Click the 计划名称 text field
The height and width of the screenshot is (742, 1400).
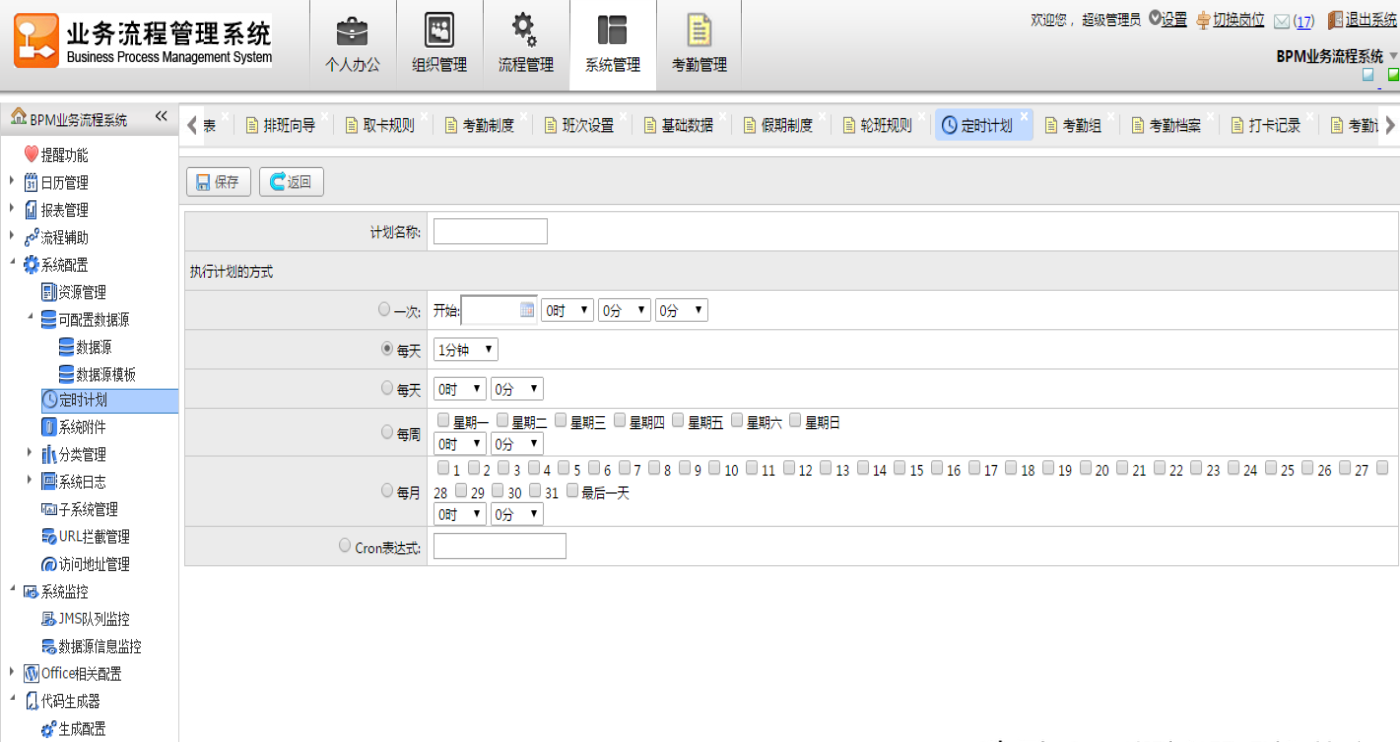coord(490,232)
